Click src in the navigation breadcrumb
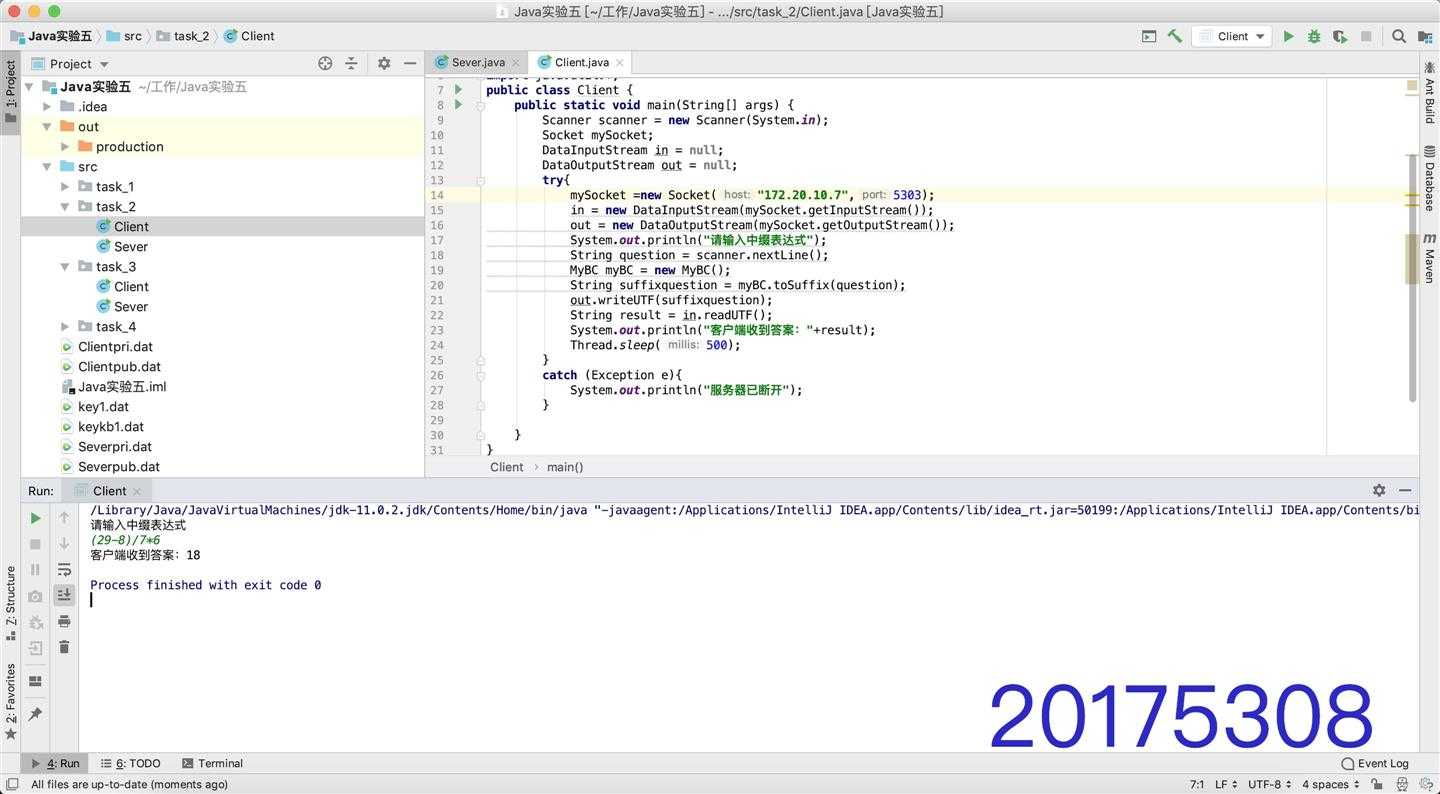Screen dimensions: 1440x794 click(125, 36)
